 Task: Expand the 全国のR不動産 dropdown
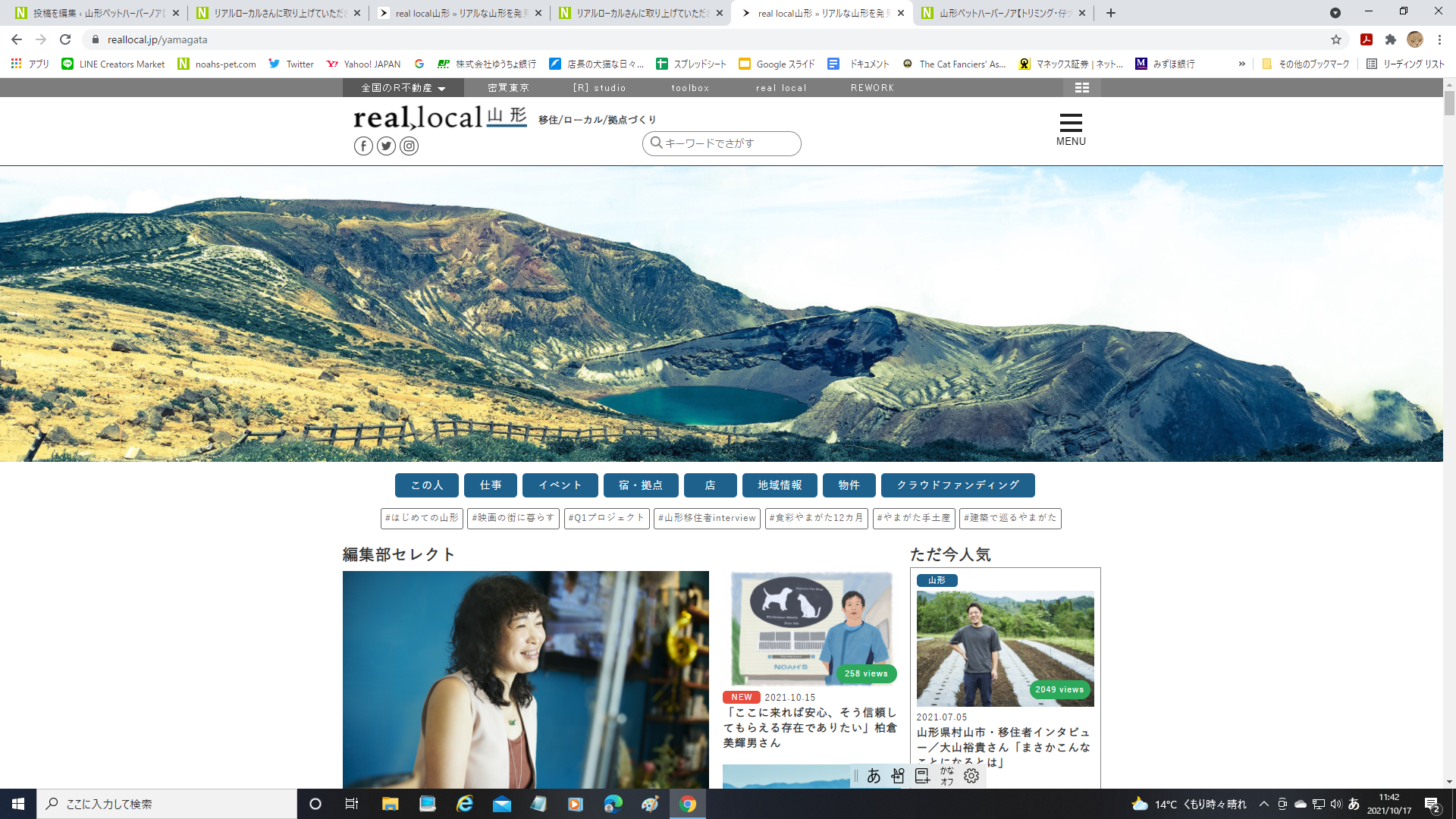[403, 88]
